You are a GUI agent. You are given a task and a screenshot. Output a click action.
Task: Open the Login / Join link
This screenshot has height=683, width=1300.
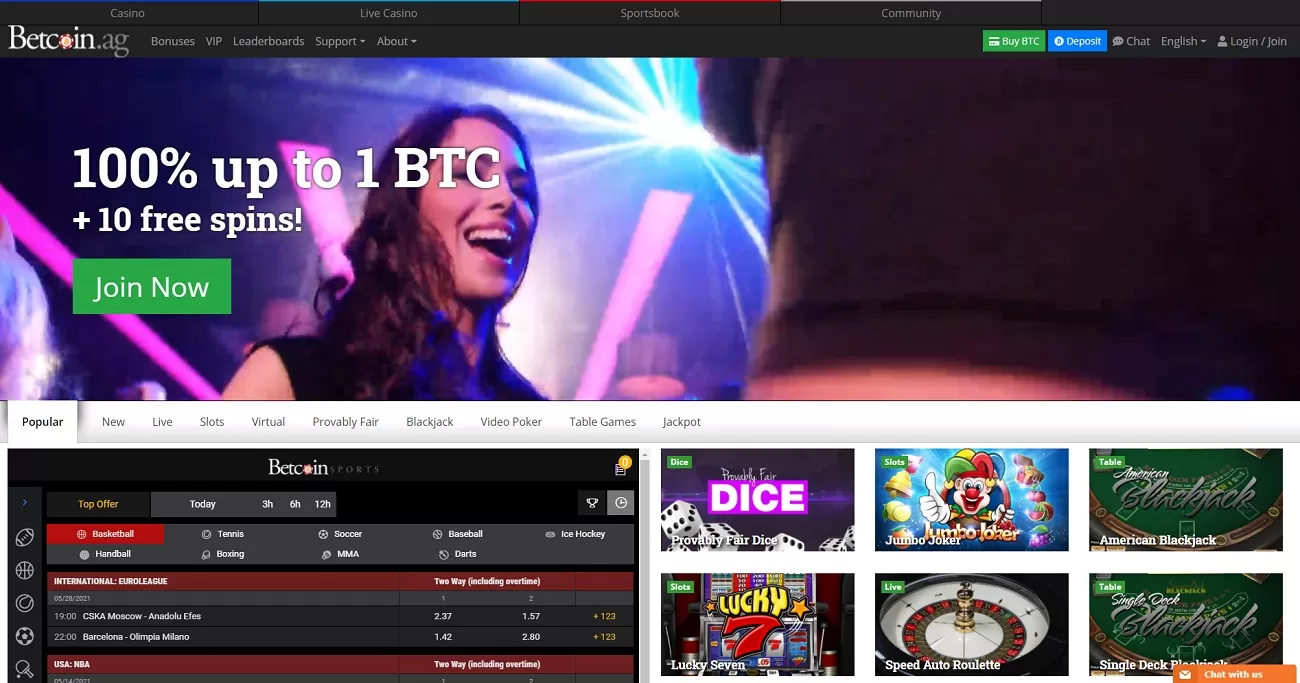point(1251,41)
